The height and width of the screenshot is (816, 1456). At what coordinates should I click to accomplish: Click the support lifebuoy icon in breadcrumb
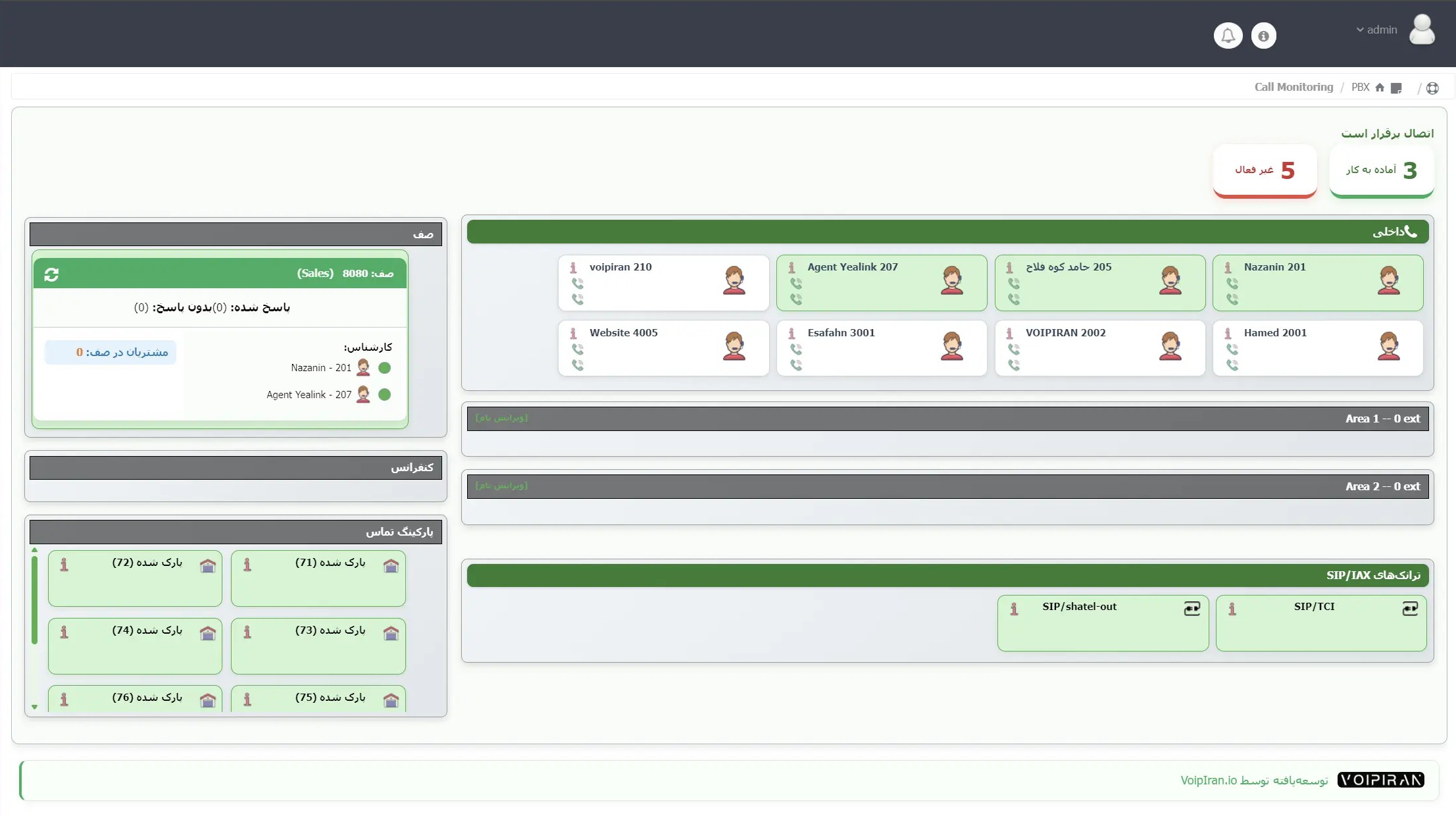click(x=1432, y=88)
